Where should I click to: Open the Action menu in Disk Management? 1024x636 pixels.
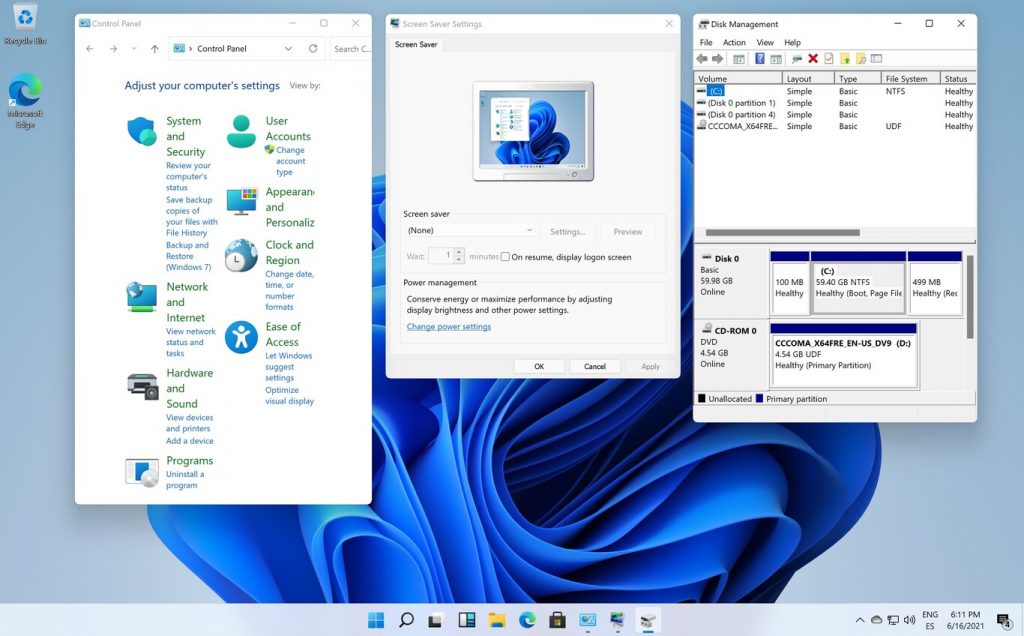(x=737, y=42)
